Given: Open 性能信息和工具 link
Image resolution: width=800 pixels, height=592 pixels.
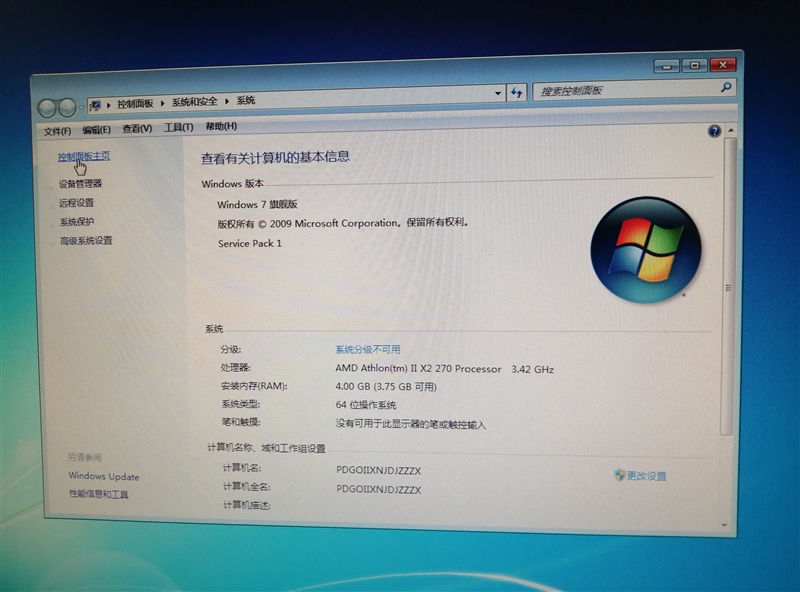Looking at the screenshot, I should 98,494.
